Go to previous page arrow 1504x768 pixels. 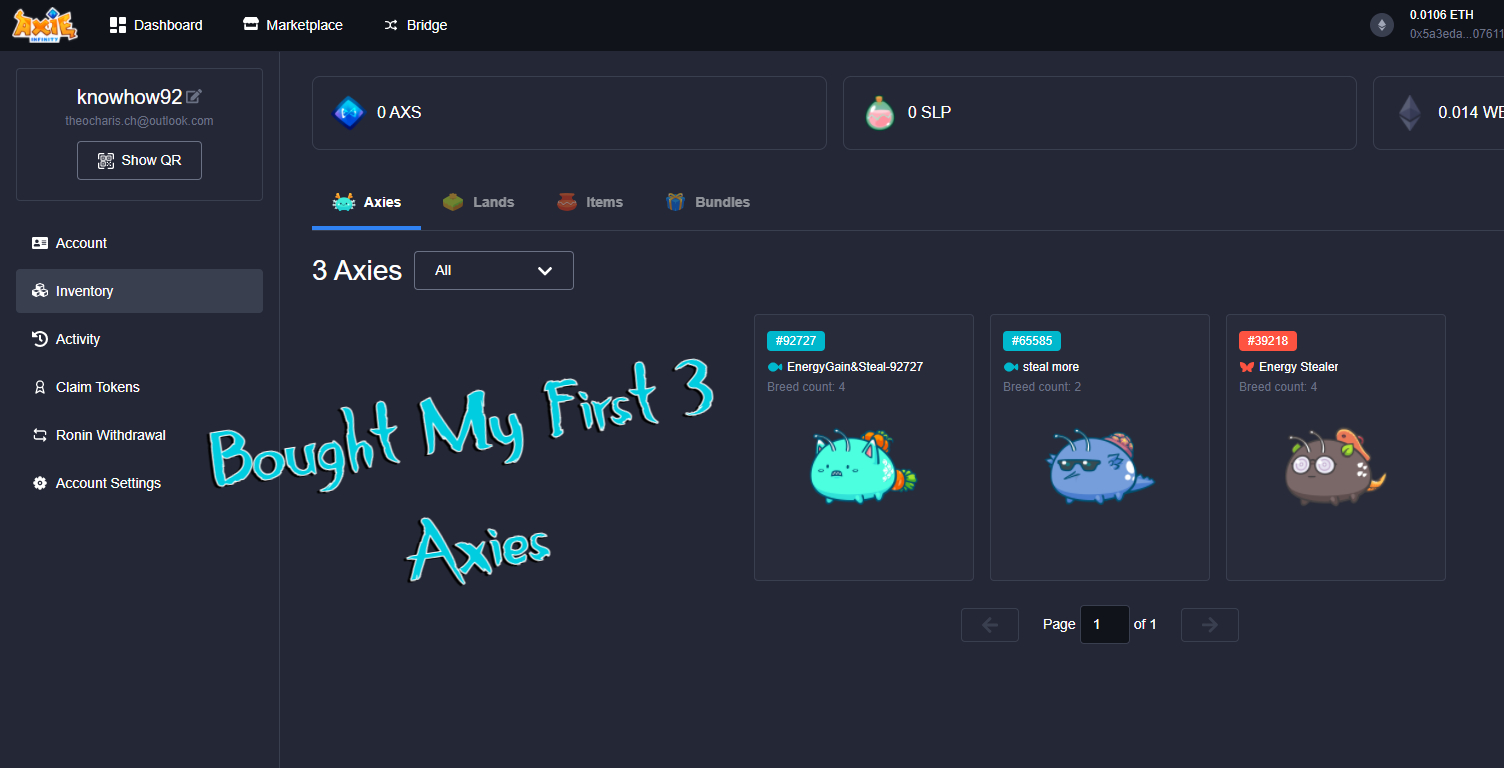point(990,625)
